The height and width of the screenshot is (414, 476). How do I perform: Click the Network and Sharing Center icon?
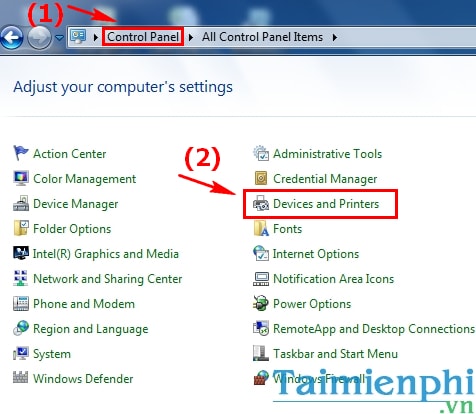pyautogui.click(x=21, y=278)
